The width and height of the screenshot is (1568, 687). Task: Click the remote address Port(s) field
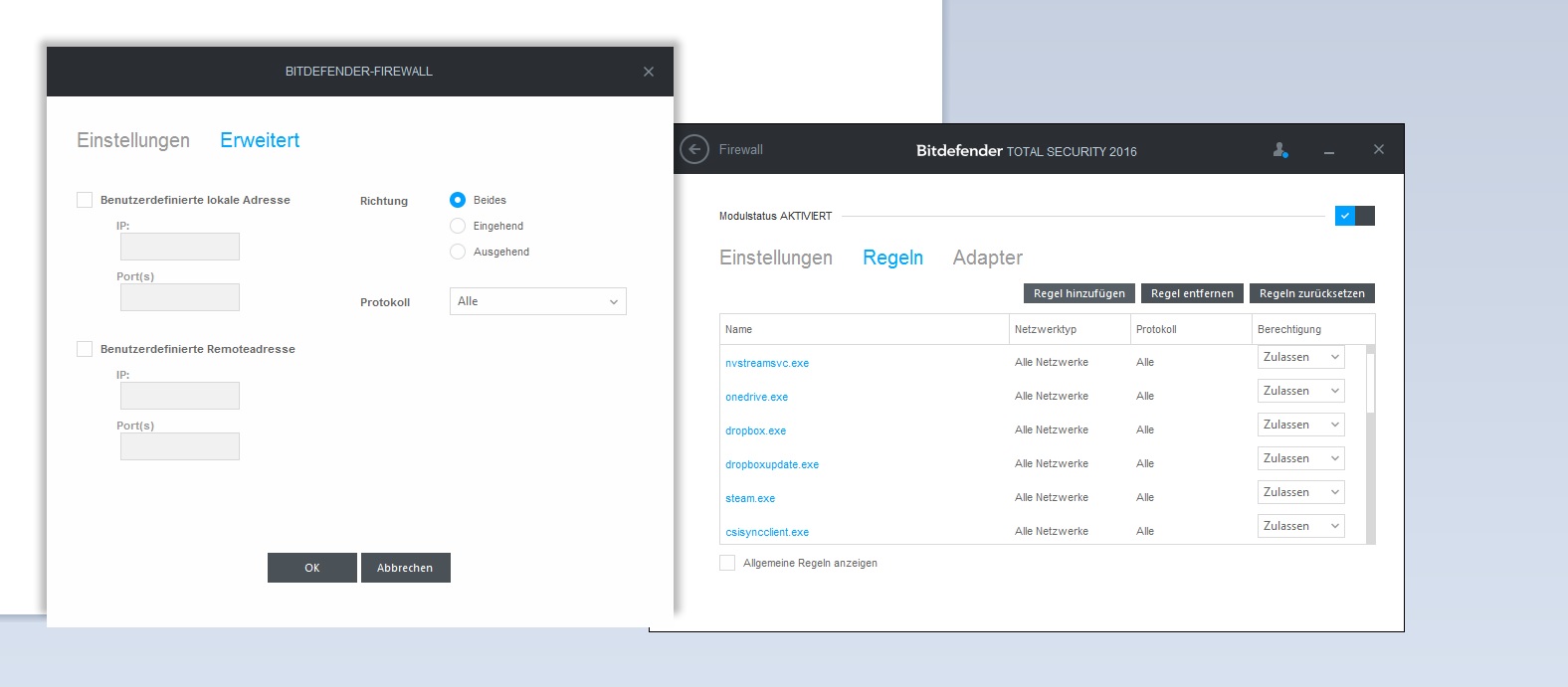point(180,446)
